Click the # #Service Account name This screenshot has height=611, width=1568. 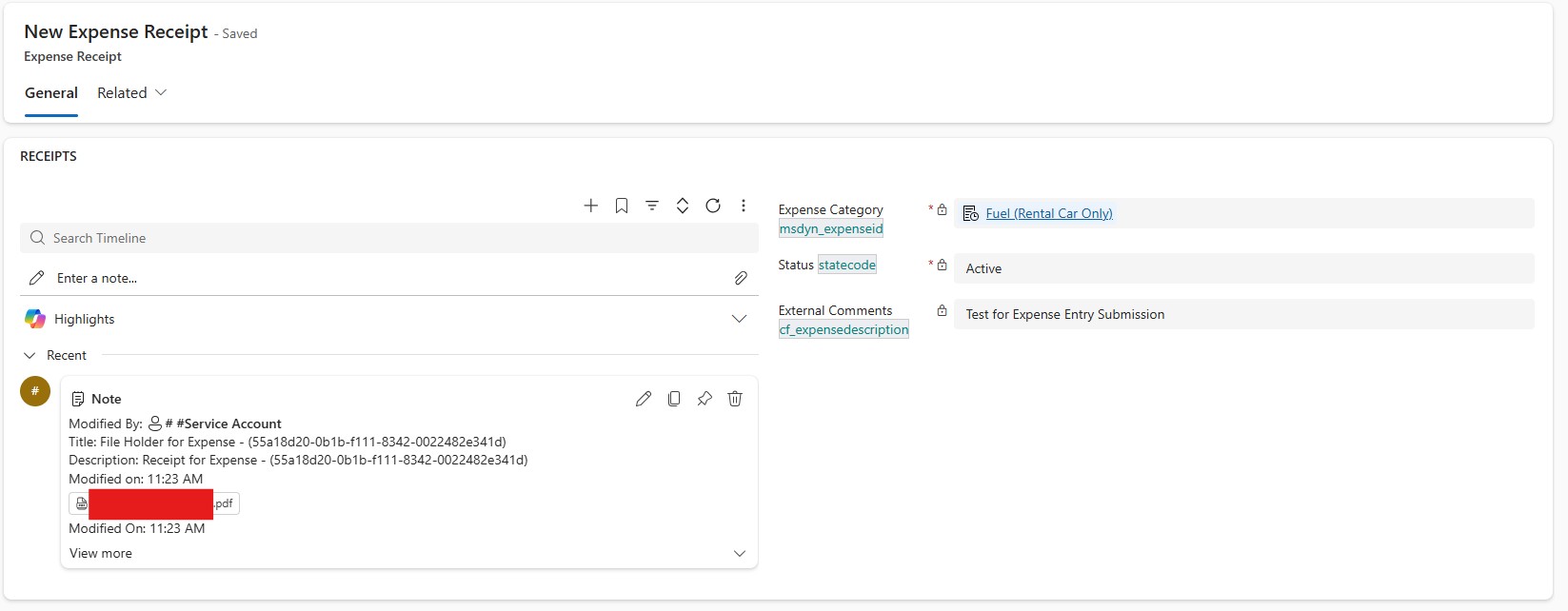(x=224, y=424)
